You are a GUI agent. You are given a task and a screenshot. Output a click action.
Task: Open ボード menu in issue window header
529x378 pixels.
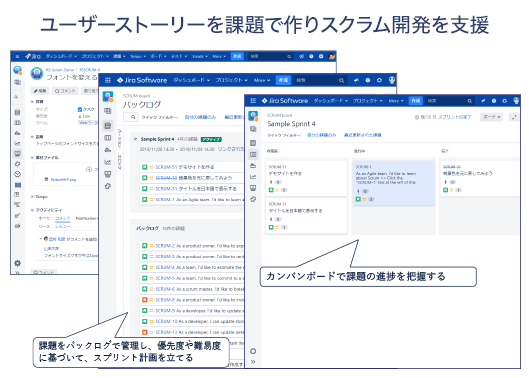(x=158, y=56)
